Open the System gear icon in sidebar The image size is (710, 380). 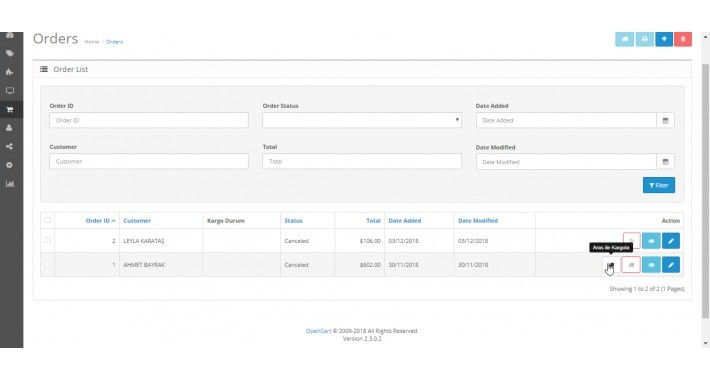(x=10, y=165)
